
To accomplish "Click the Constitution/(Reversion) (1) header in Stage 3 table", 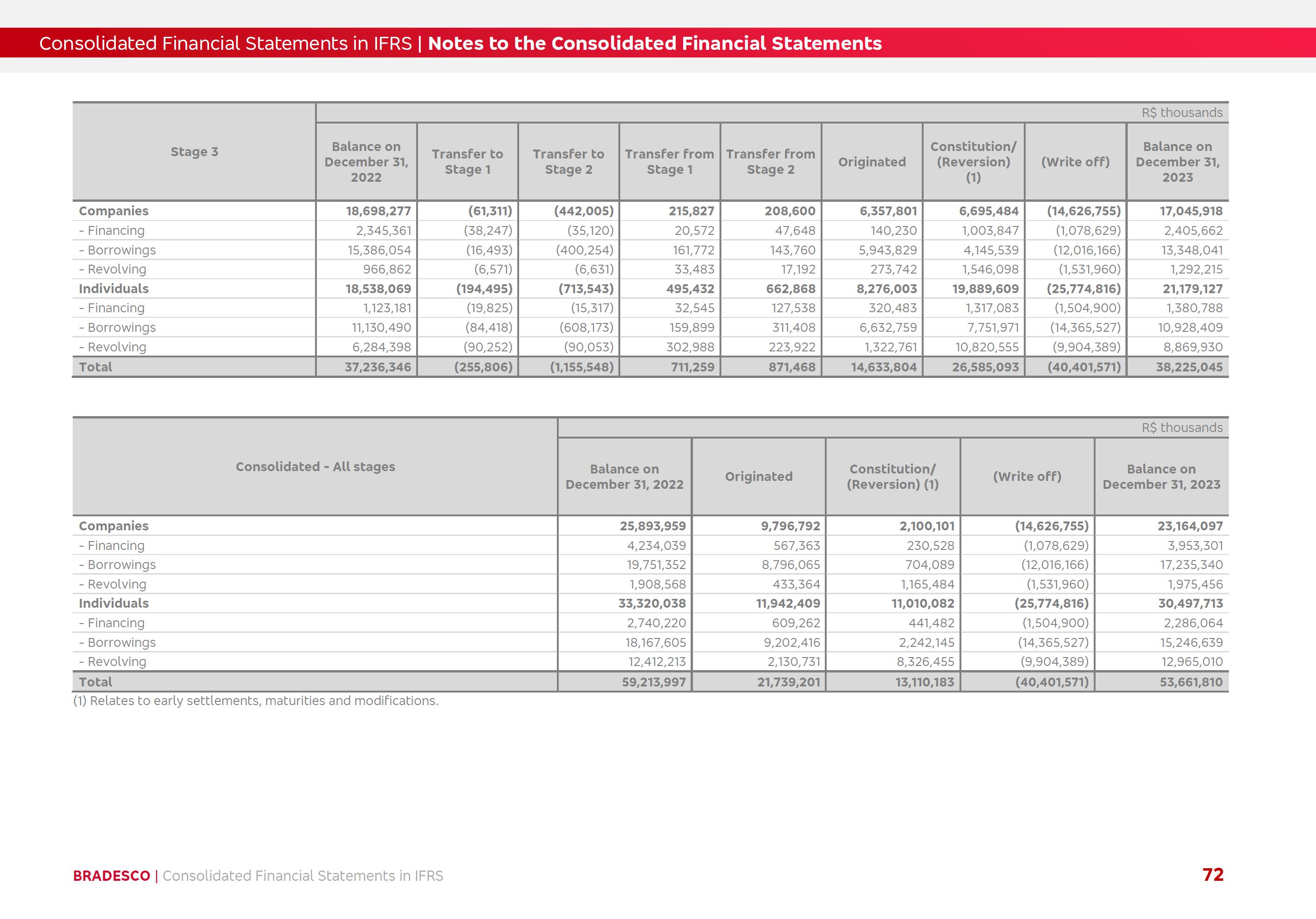I will 973,162.
